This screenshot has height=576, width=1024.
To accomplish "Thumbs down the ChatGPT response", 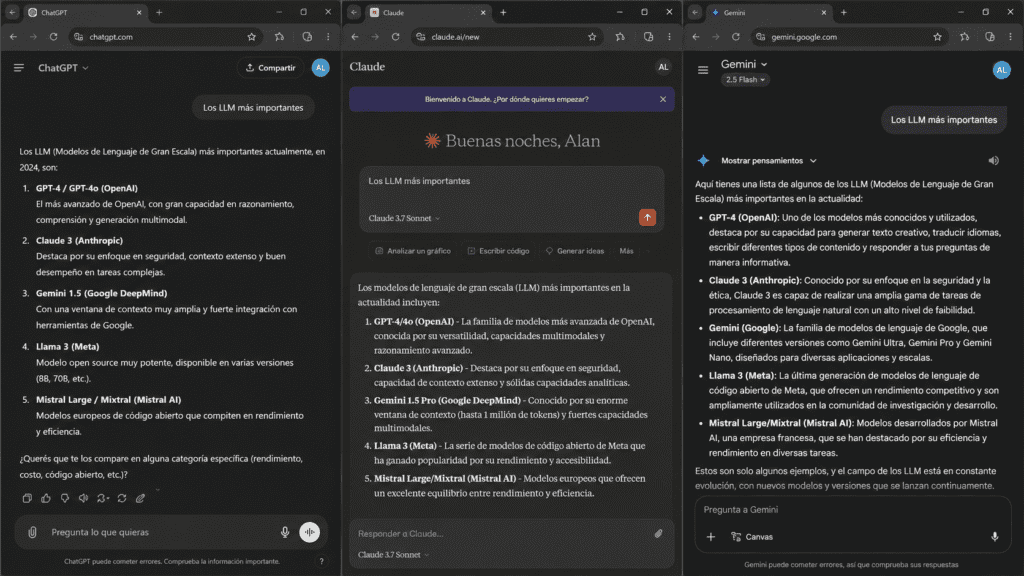I will coord(65,498).
